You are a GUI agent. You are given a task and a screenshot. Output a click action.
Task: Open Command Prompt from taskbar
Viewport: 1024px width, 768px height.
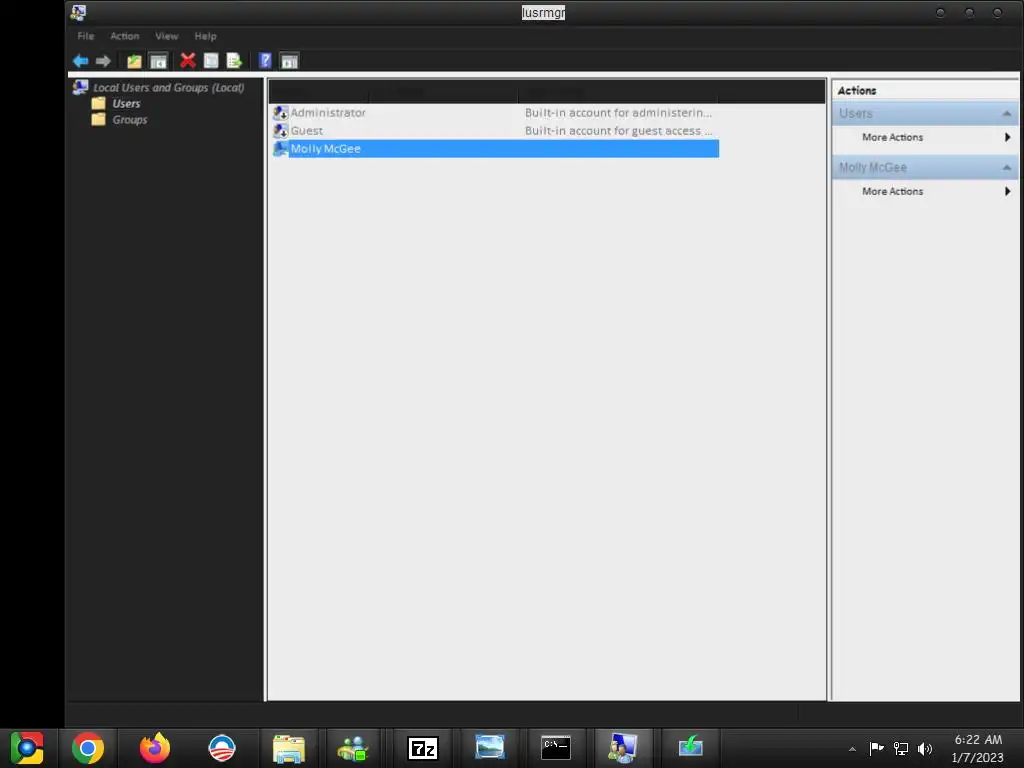pyautogui.click(x=556, y=748)
